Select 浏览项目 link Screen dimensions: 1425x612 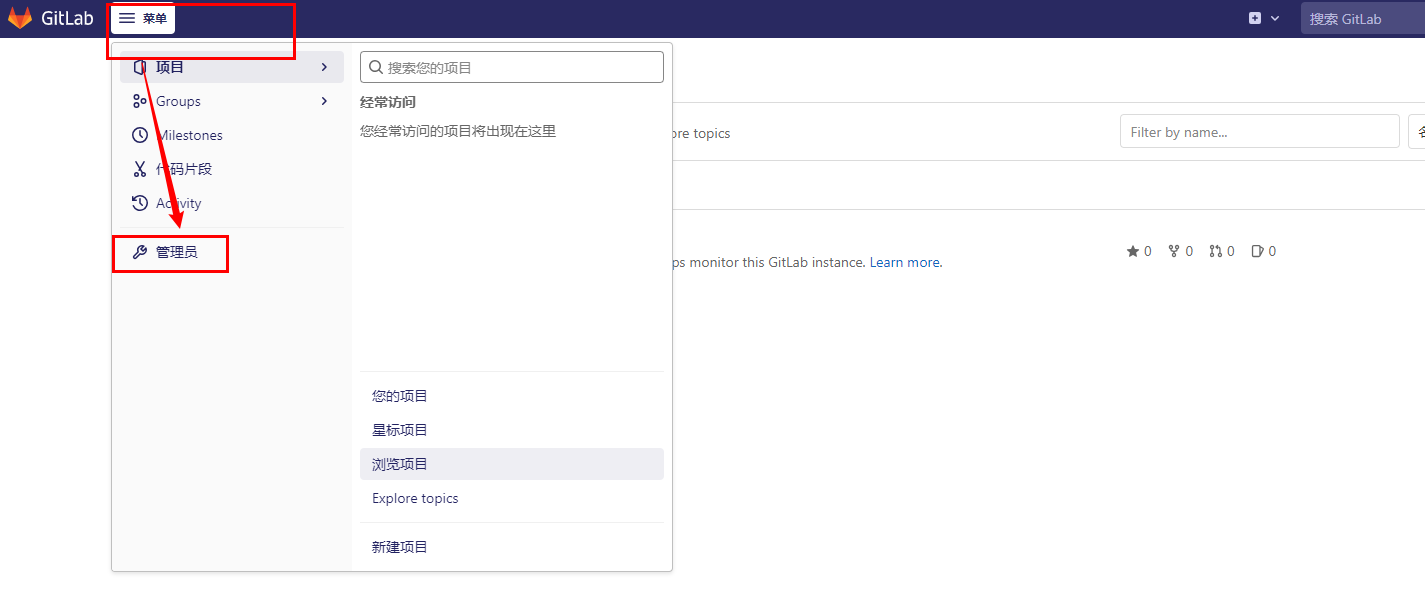512,464
